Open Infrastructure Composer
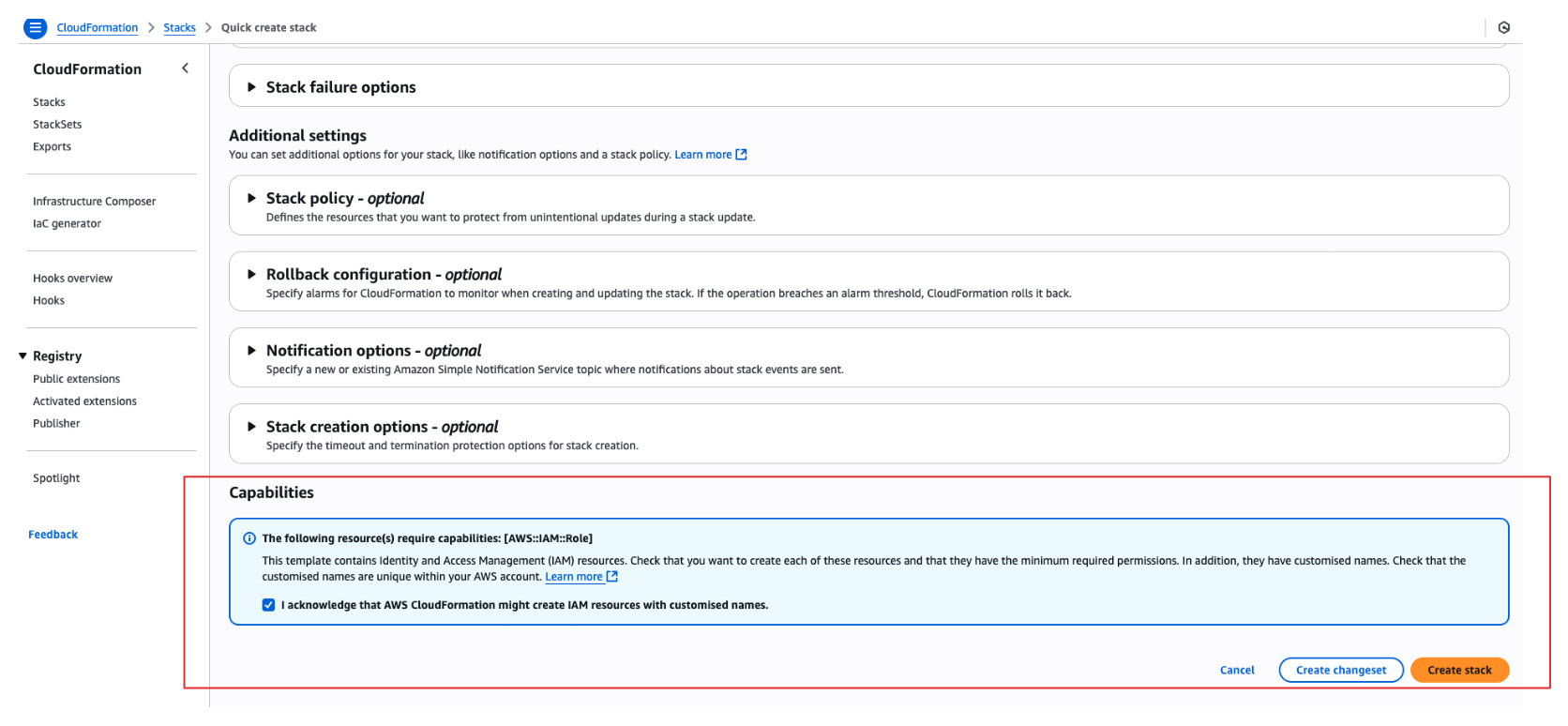Viewport: 1568px width, 726px height. [x=94, y=202]
